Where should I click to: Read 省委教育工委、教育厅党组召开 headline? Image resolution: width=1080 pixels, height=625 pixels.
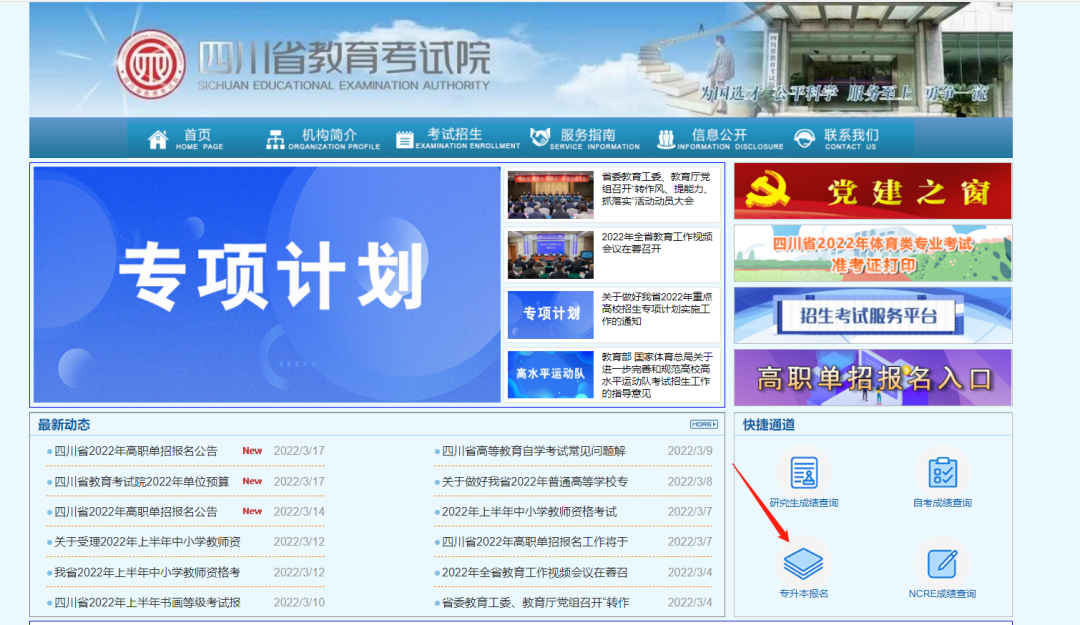point(656,189)
